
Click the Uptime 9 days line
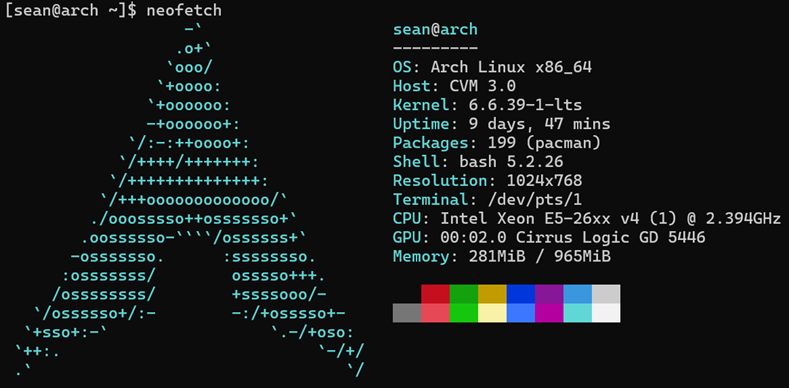(501, 124)
